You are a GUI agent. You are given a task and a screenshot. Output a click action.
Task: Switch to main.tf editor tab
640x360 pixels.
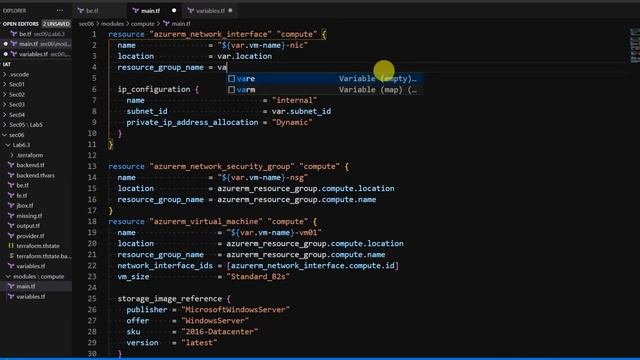pos(155,11)
